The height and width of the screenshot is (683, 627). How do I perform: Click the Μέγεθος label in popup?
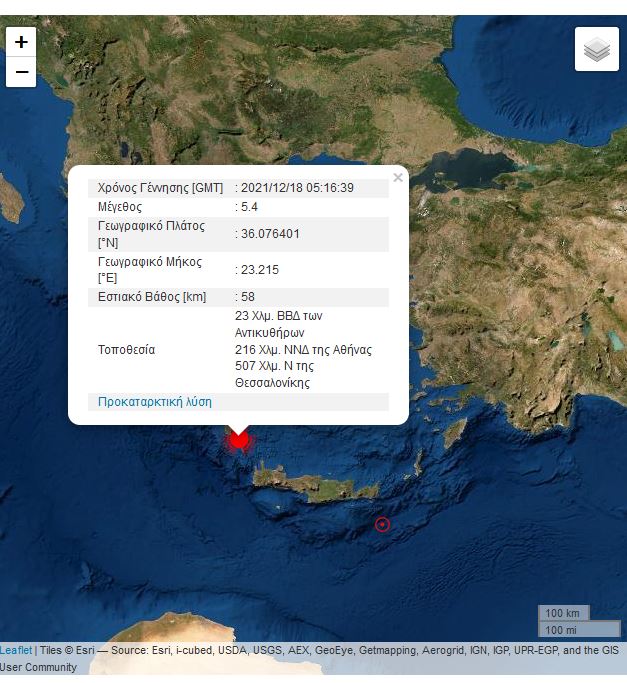click(120, 207)
